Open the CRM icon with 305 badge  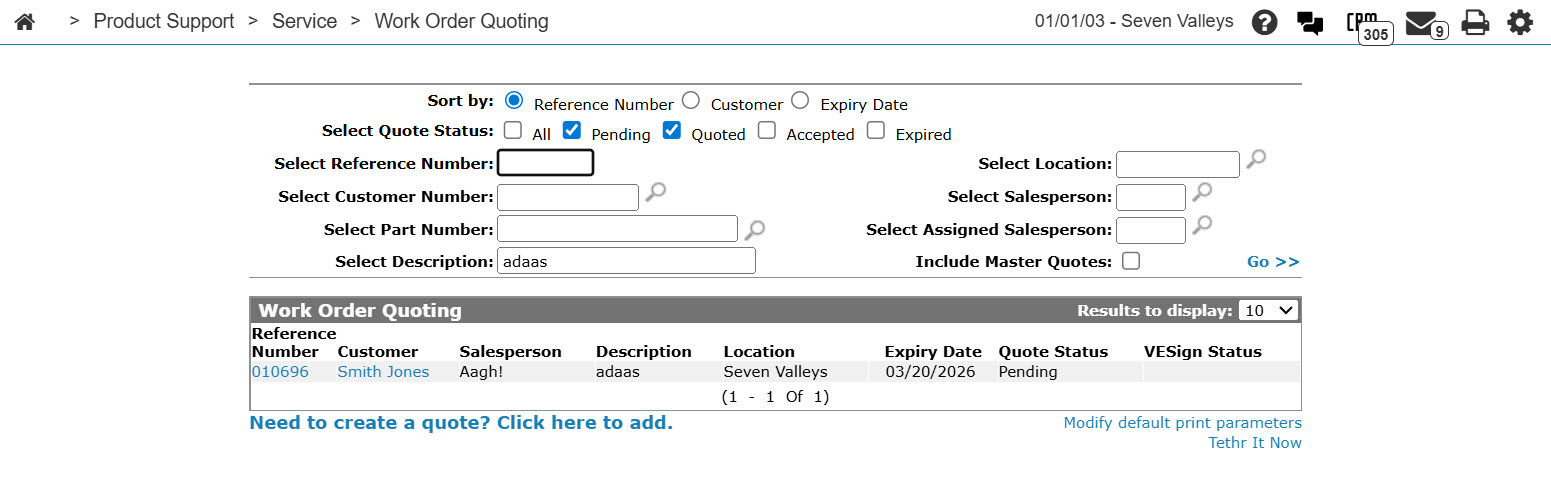pos(1364,24)
